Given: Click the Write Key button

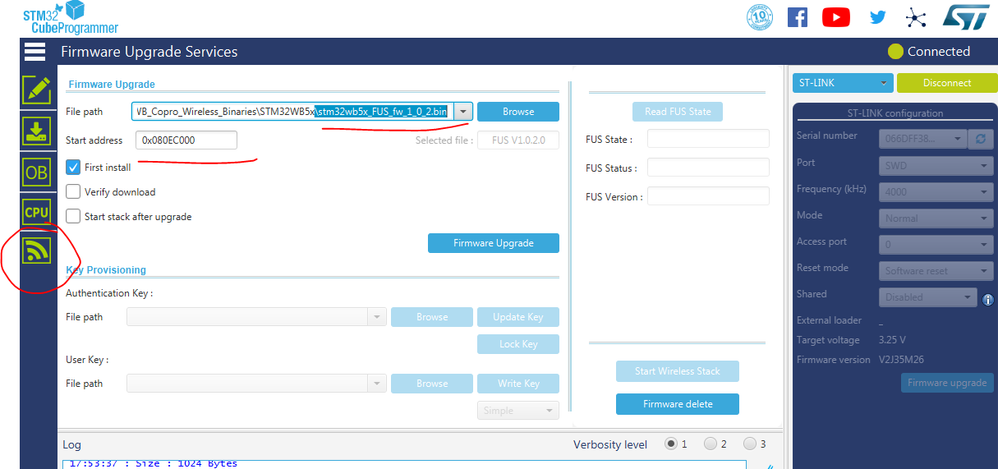Looking at the screenshot, I should (518, 384).
